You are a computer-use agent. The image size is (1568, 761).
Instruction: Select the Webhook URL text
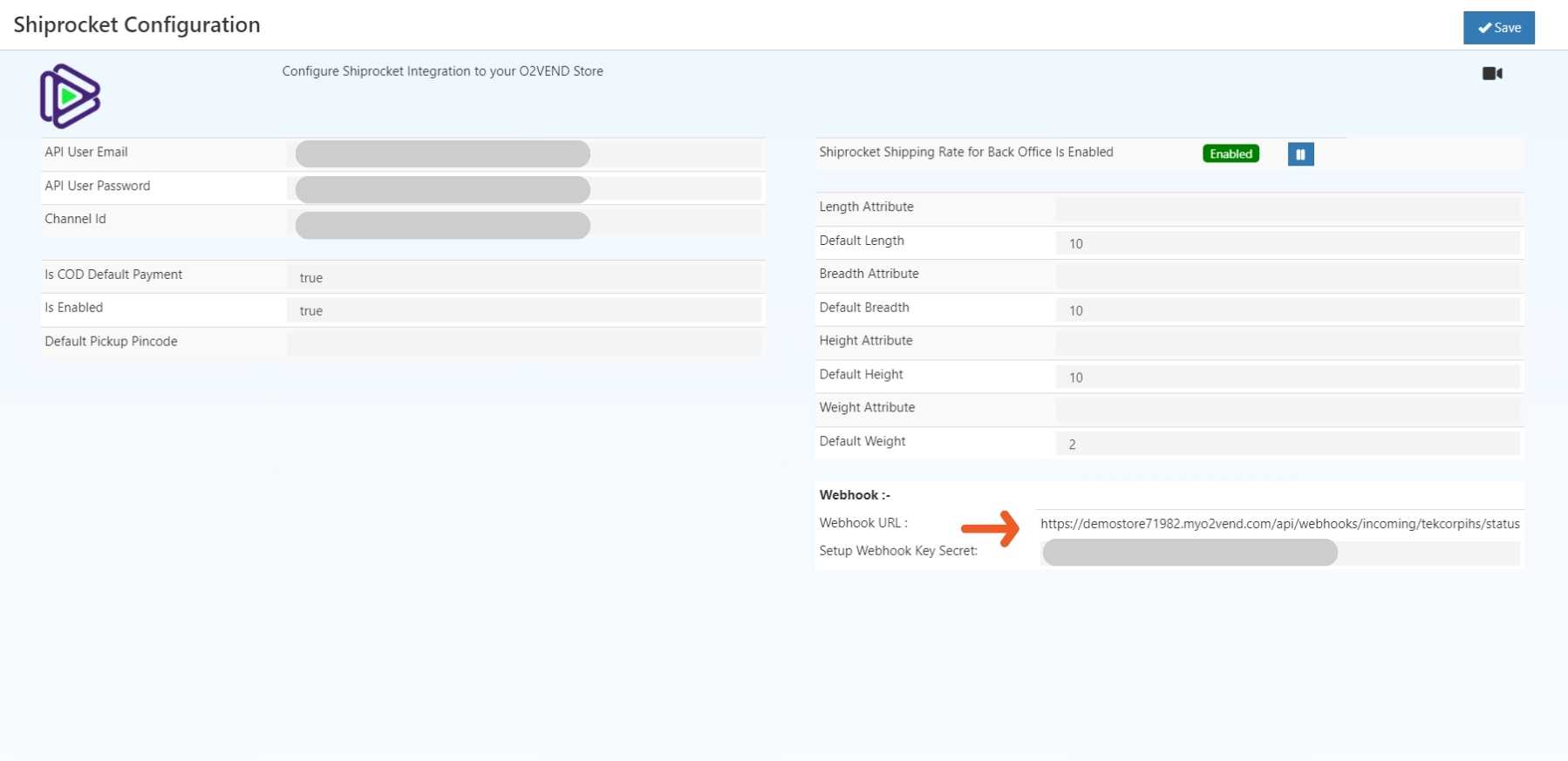tap(1279, 524)
